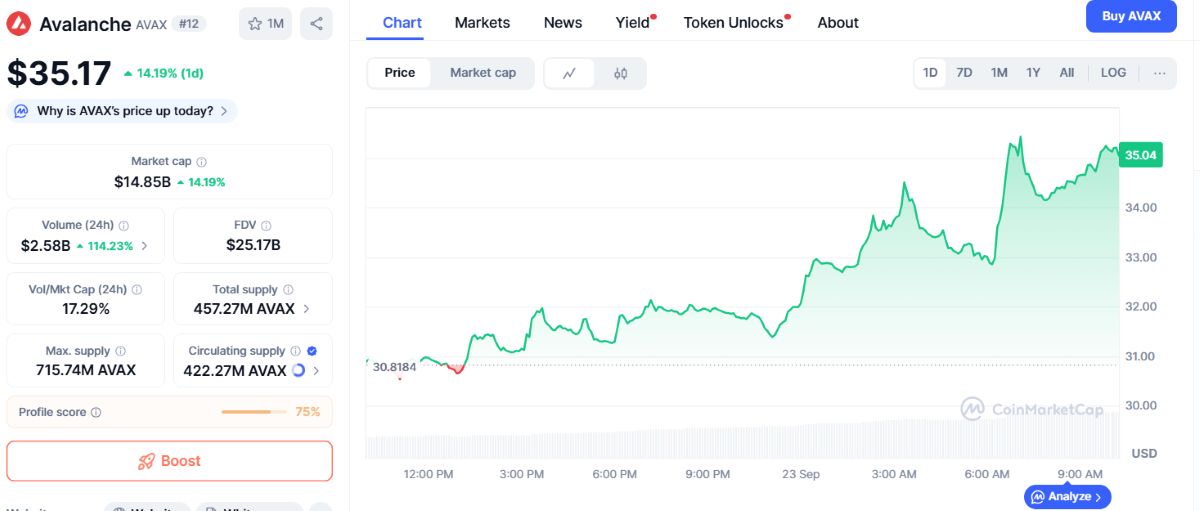The image size is (1200, 511).
Task: Click the $14.85B market cap value
Action: [141, 182]
